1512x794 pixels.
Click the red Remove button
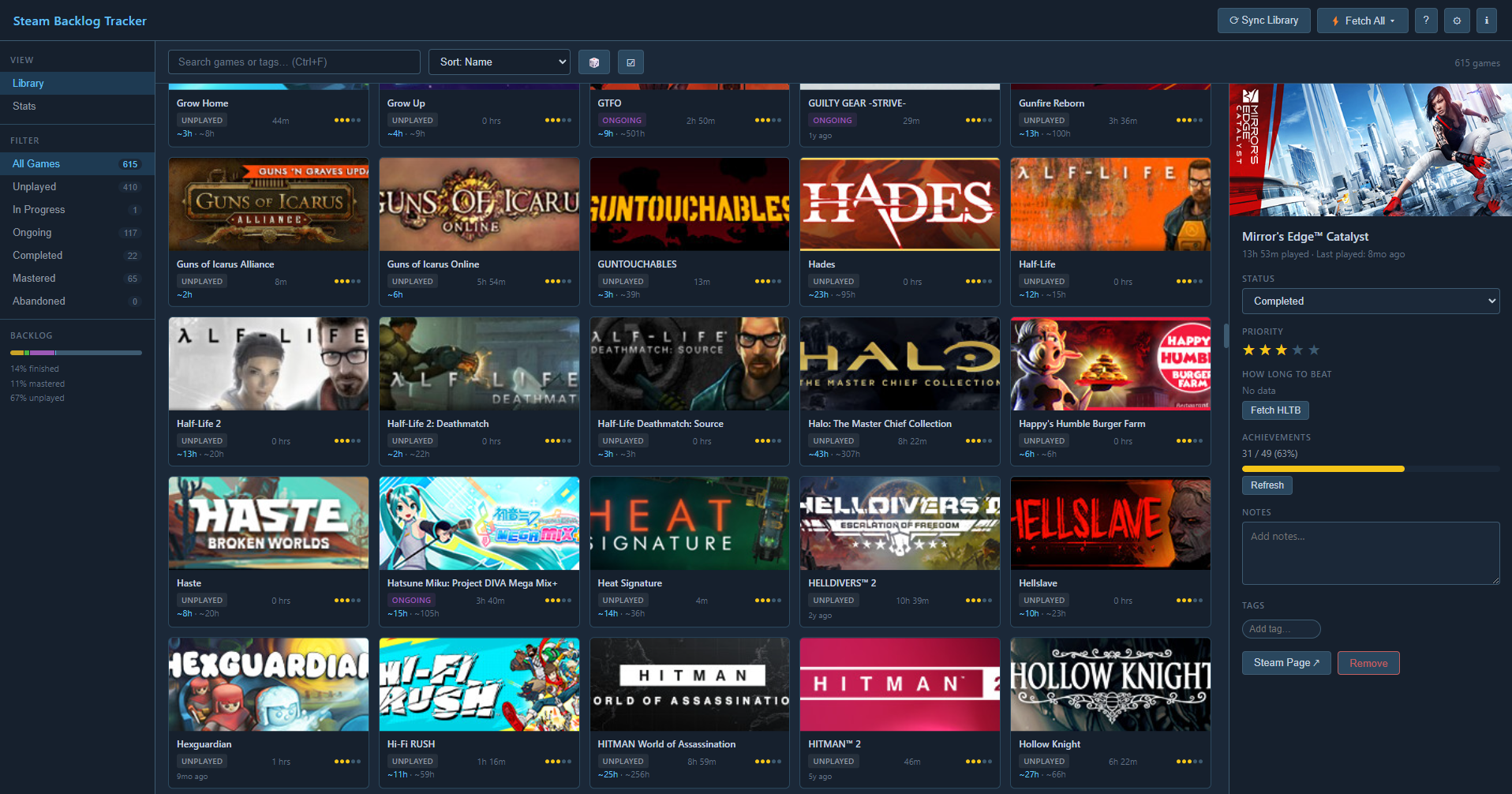1368,663
